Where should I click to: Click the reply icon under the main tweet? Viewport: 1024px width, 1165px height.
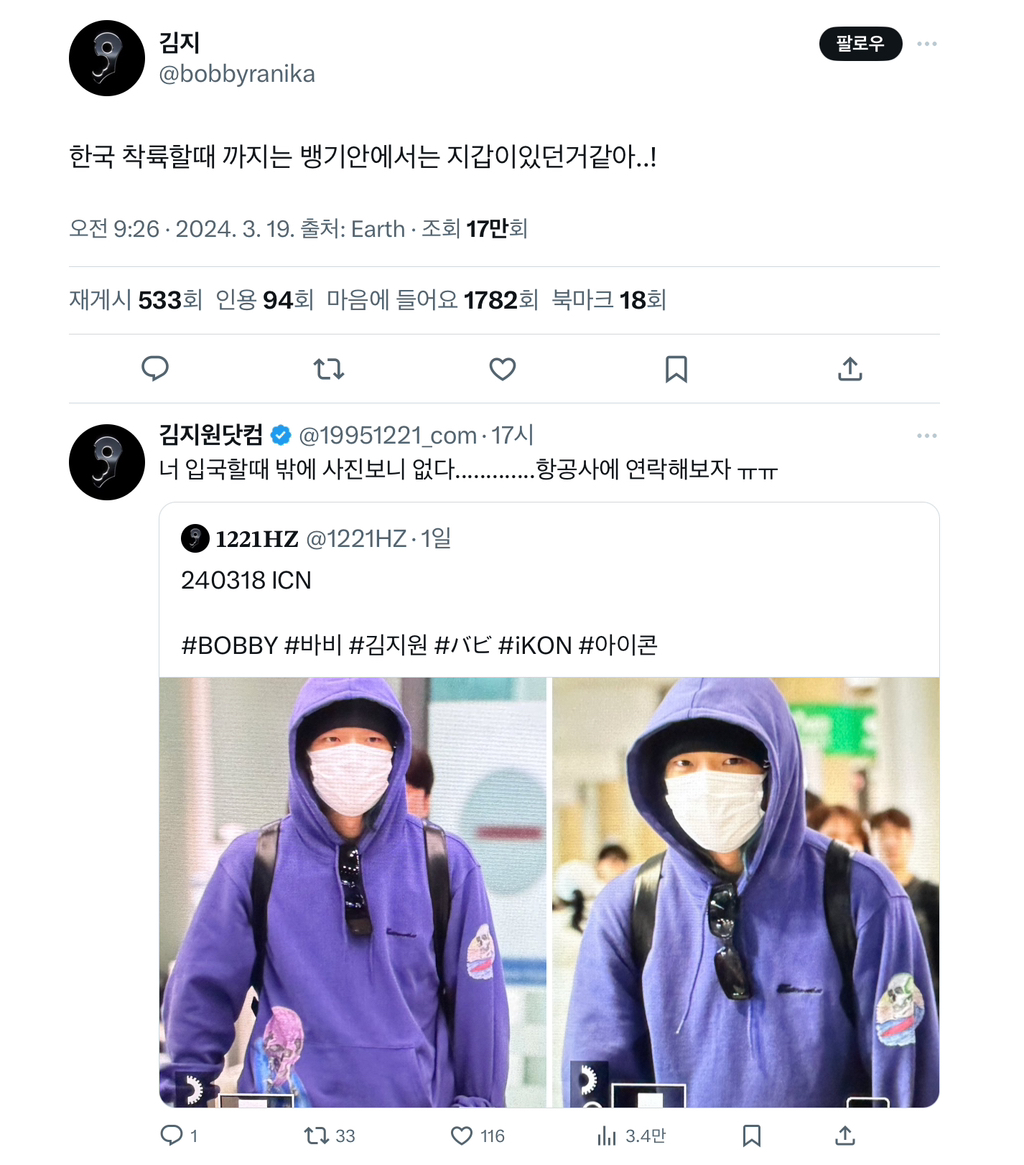(x=155, y=369)
